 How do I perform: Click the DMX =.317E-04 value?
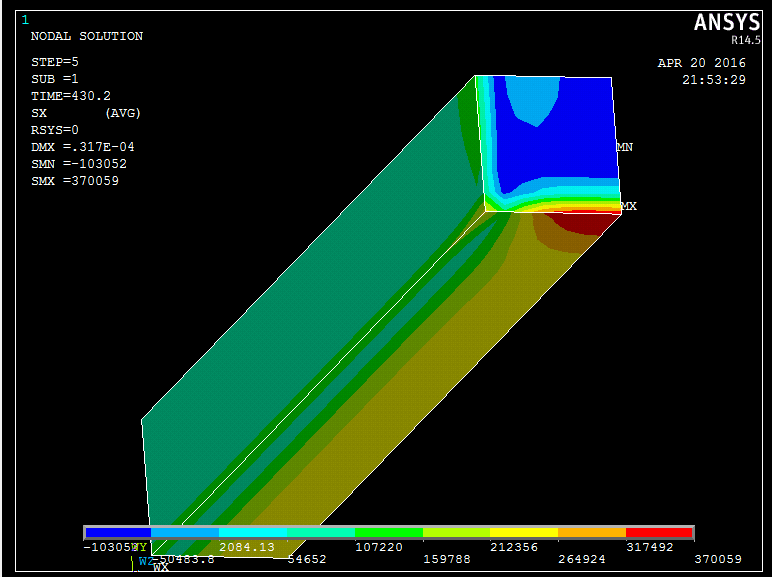coord(83,147)
